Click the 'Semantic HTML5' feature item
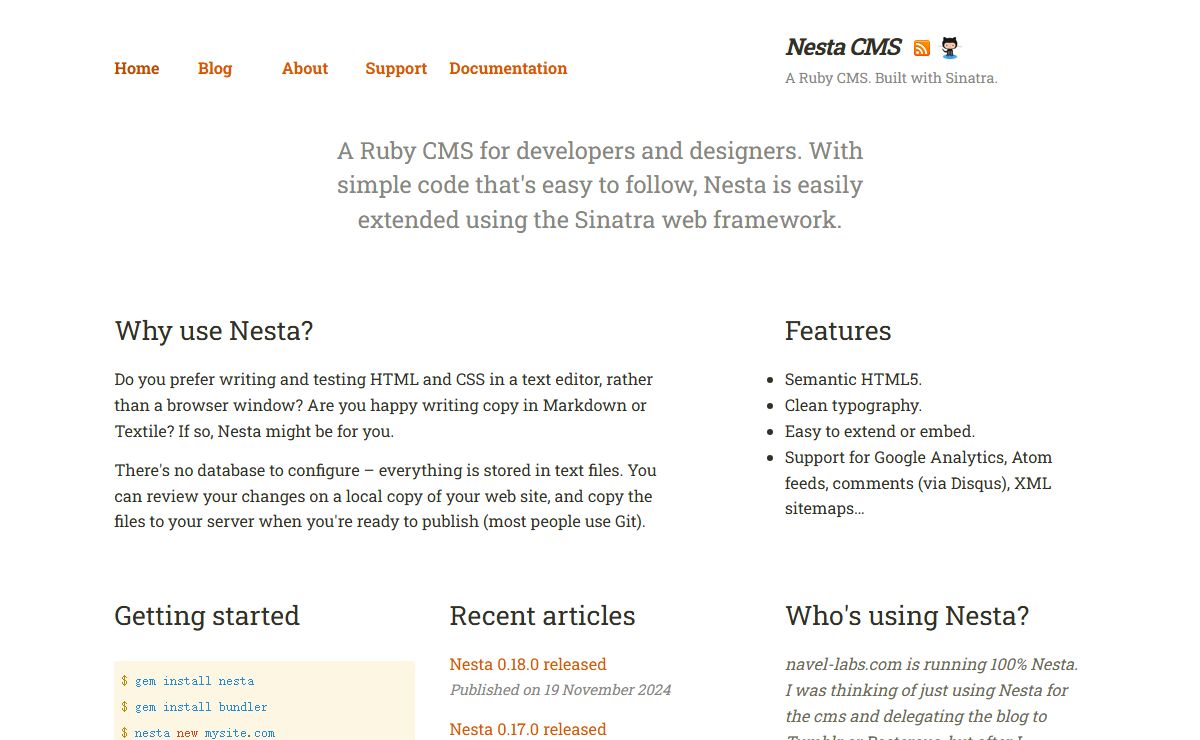 click(853, 379)
